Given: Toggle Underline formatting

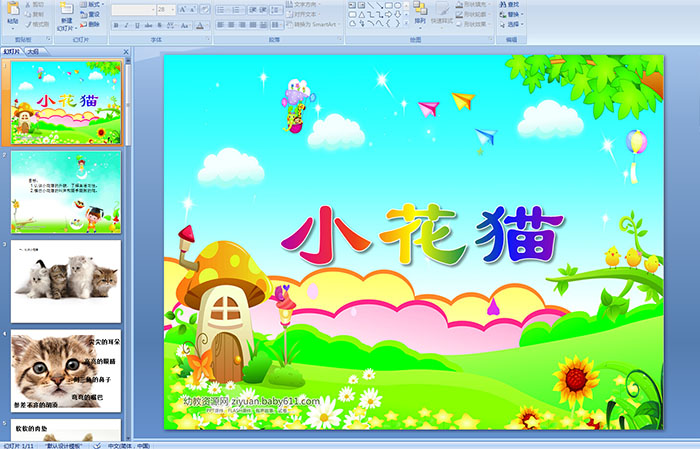Looking at the screenshot, I should [x=137, y=25].
